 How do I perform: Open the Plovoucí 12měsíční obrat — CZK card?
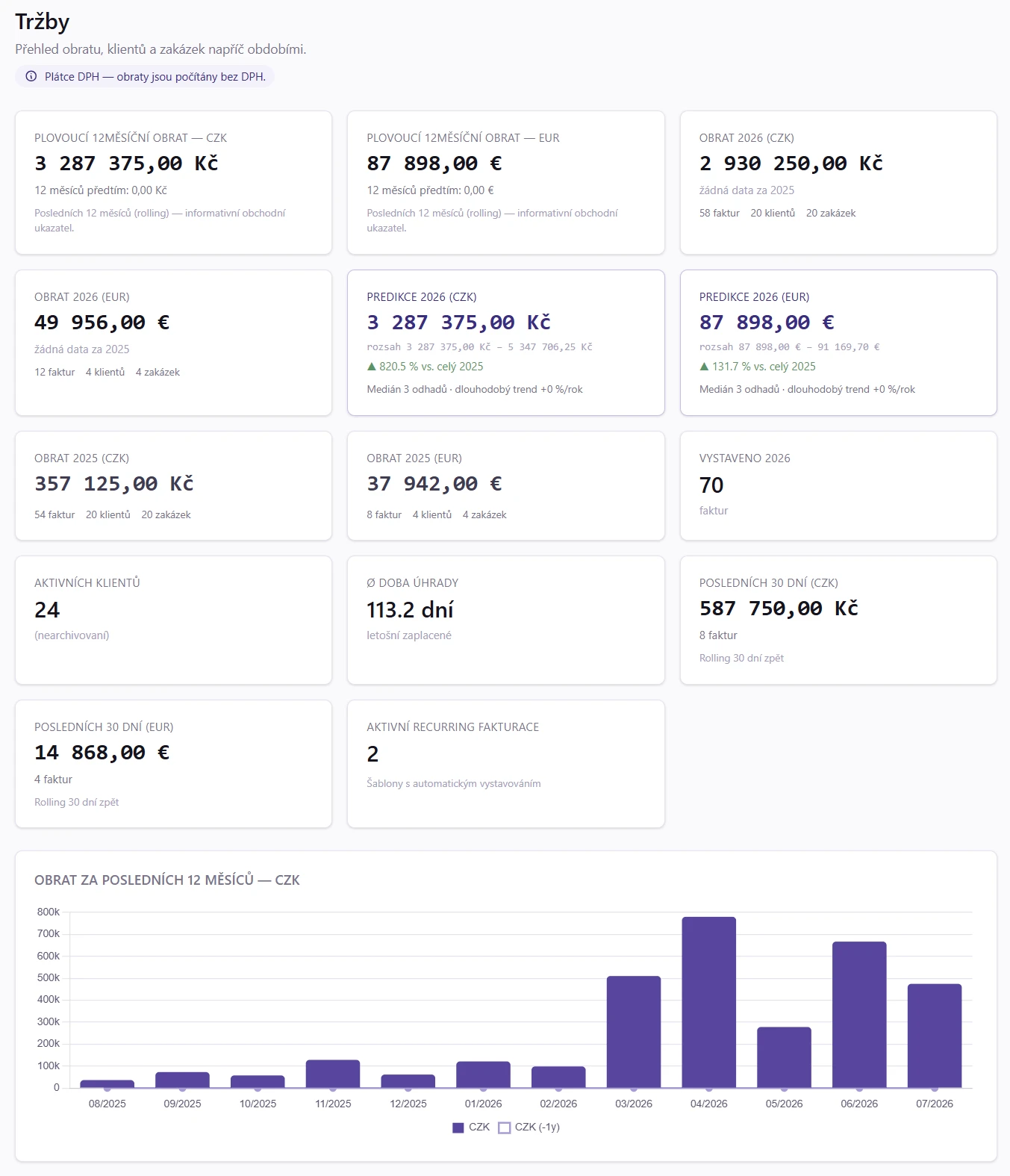click(173, 183)
